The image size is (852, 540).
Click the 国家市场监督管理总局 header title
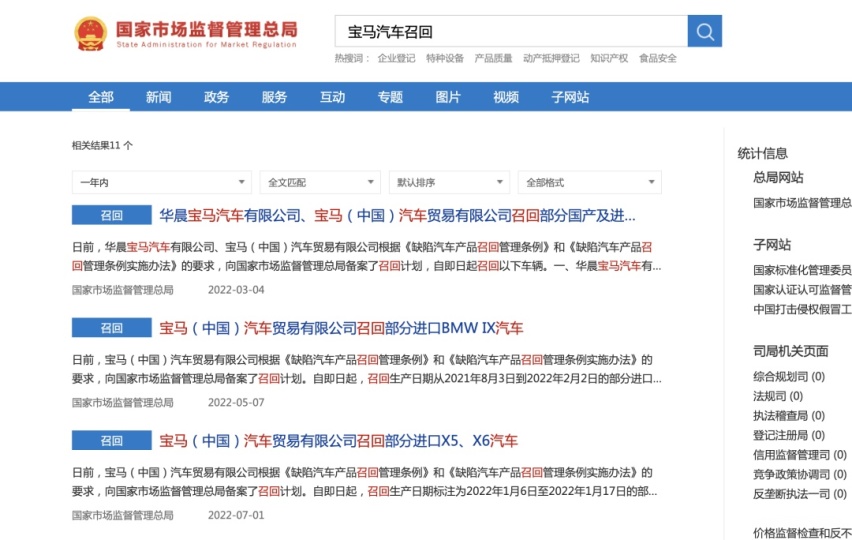[206, 29]
